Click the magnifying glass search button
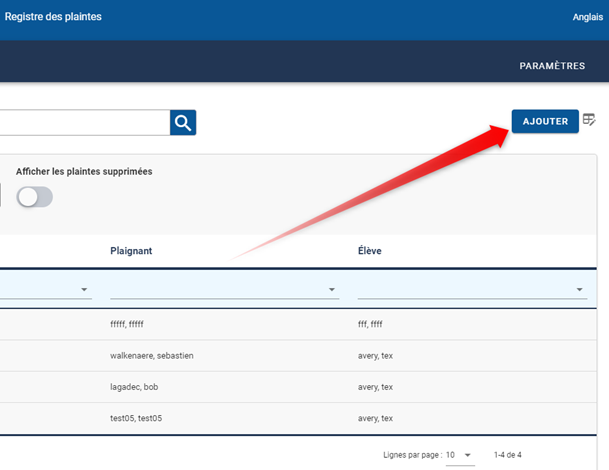 (x=183, y=122)
